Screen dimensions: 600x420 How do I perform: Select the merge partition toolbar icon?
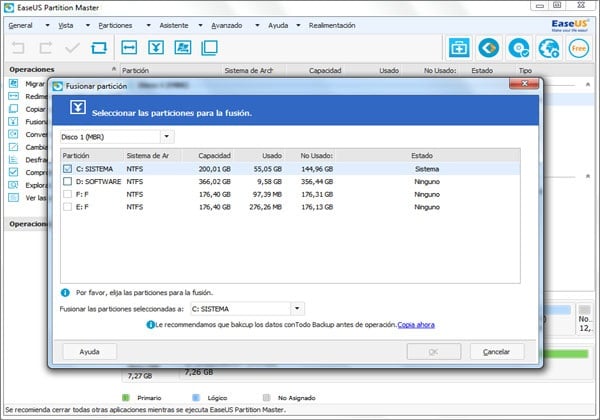[x=156, y=48]
